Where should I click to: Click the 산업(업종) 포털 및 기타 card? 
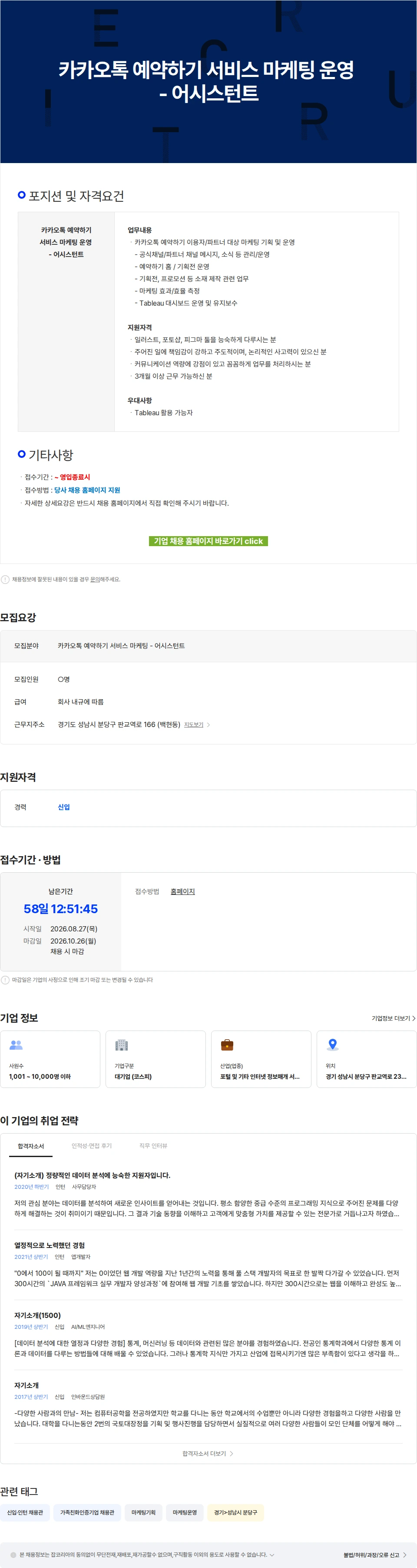click(x=261, y=1059)
